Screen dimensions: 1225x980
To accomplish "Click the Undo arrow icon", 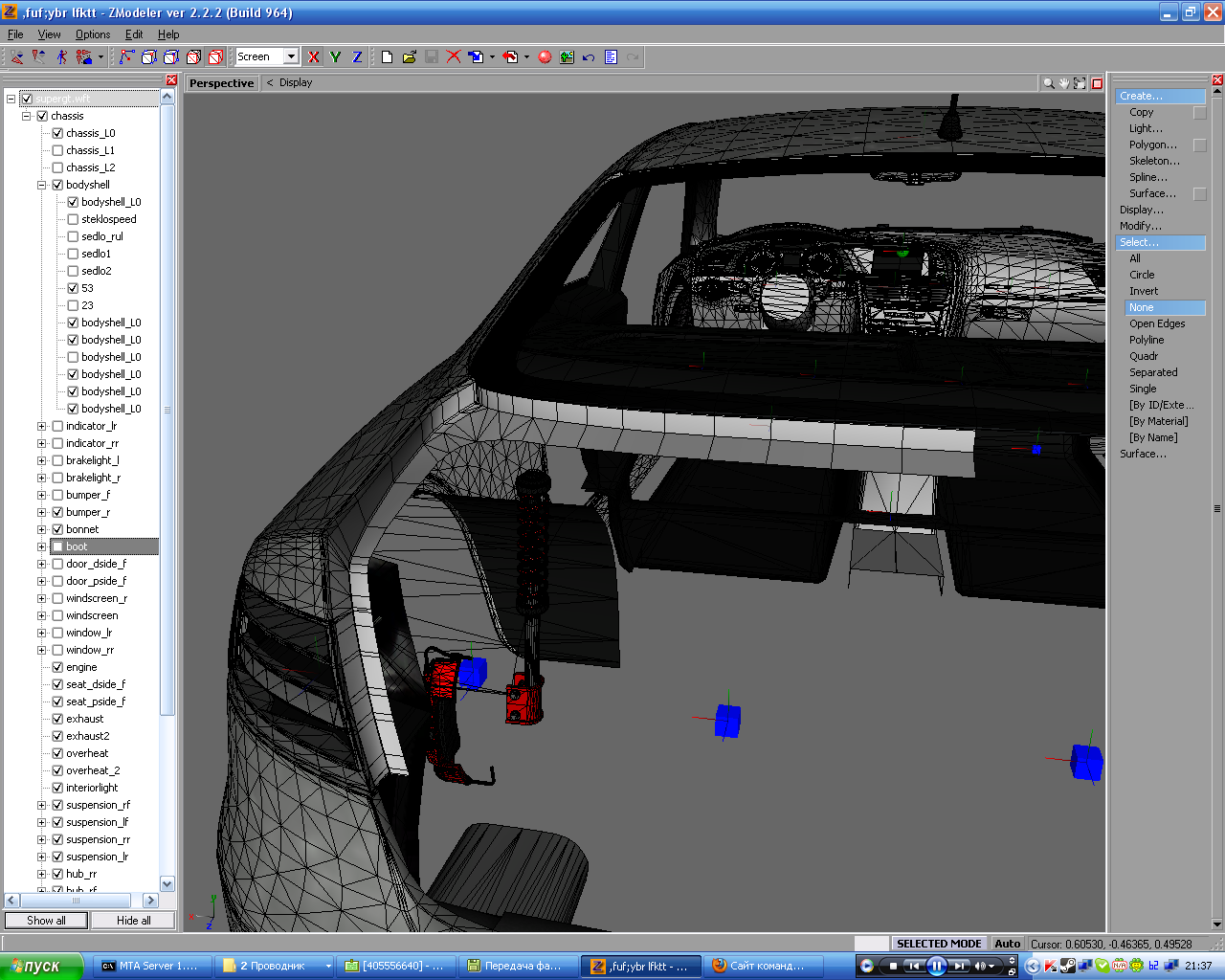I will 589,57.
